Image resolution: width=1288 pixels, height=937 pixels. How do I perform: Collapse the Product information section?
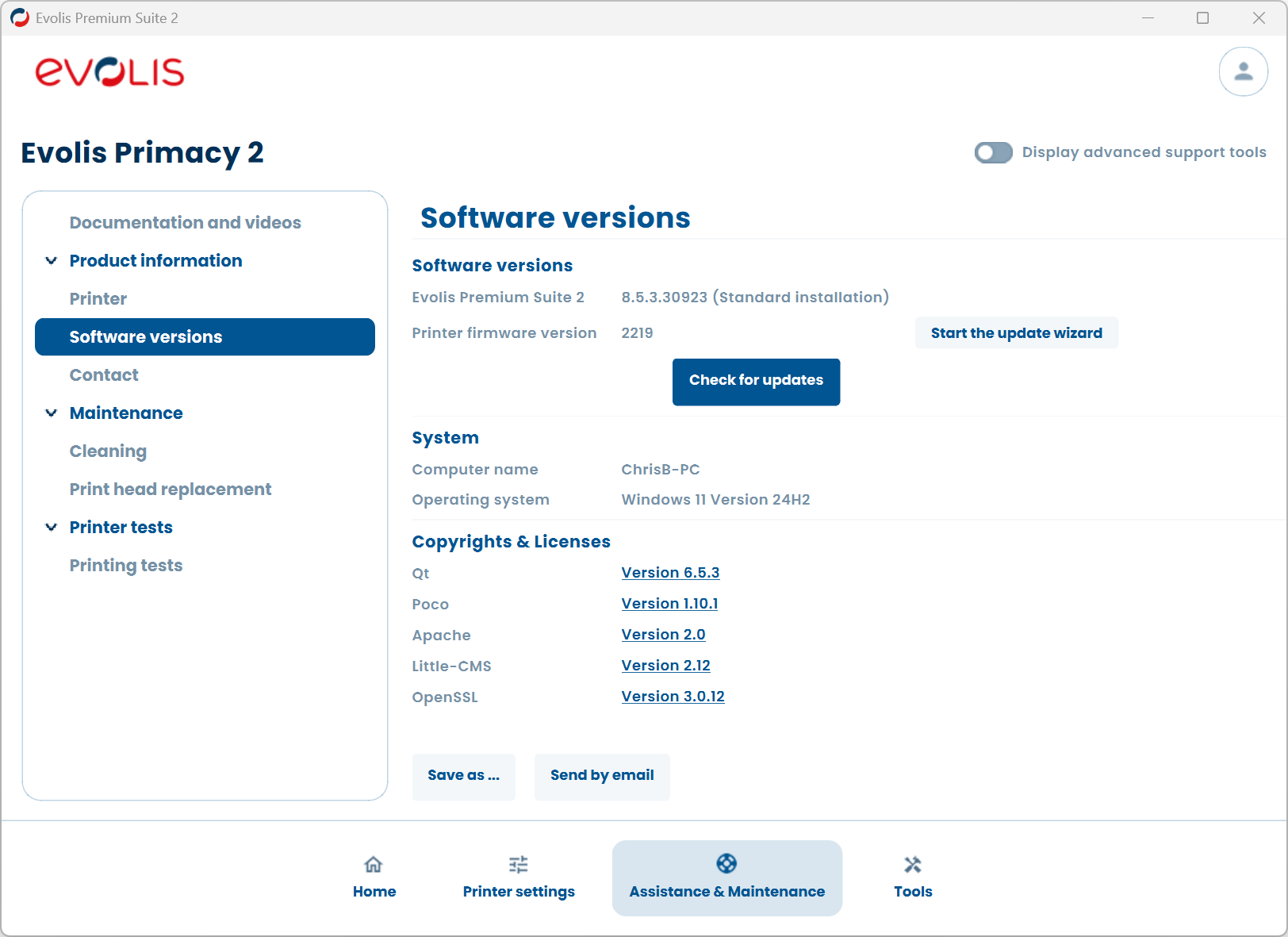tap(51, 260)
